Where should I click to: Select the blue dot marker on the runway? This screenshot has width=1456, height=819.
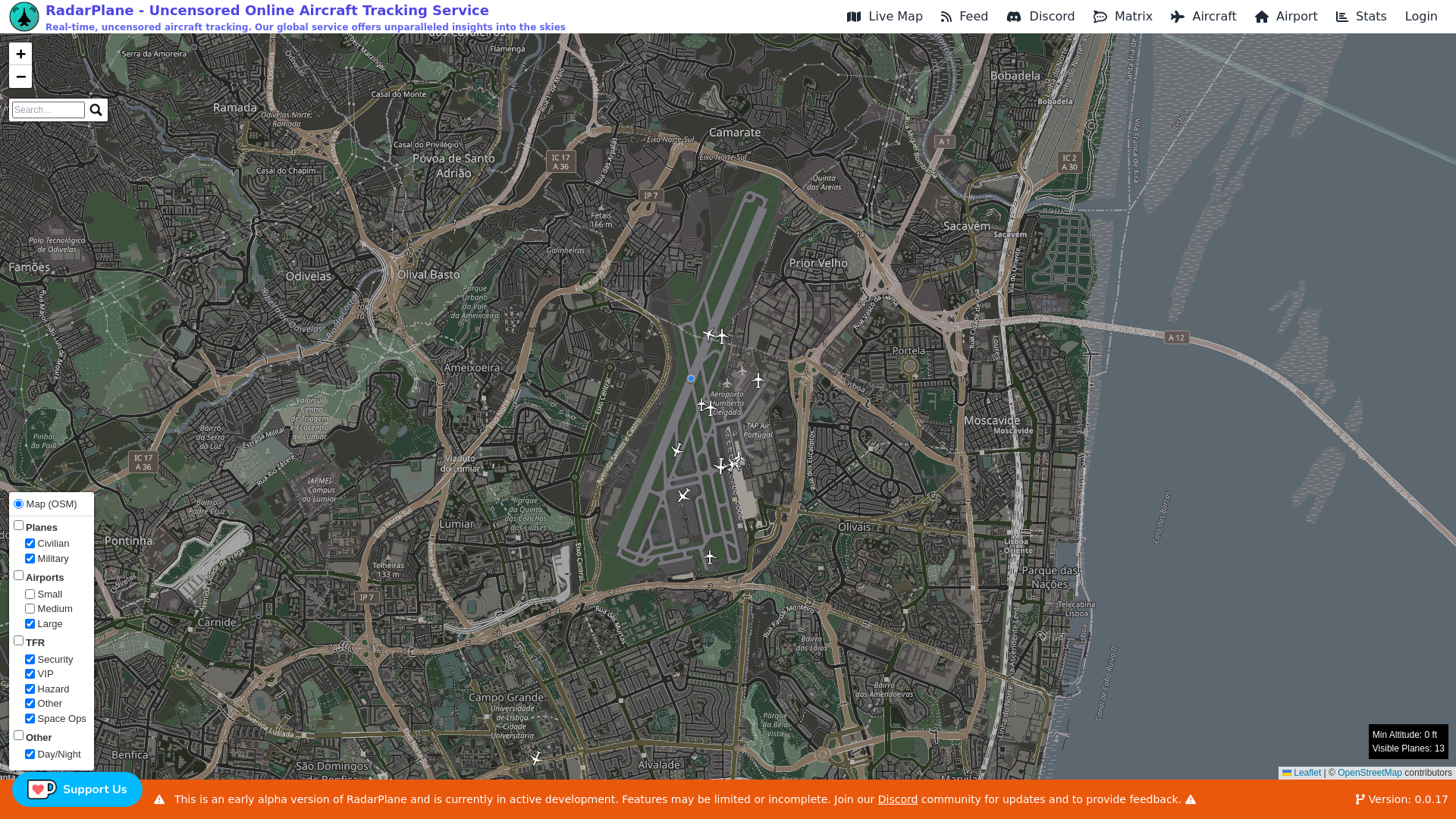(691, 378)
